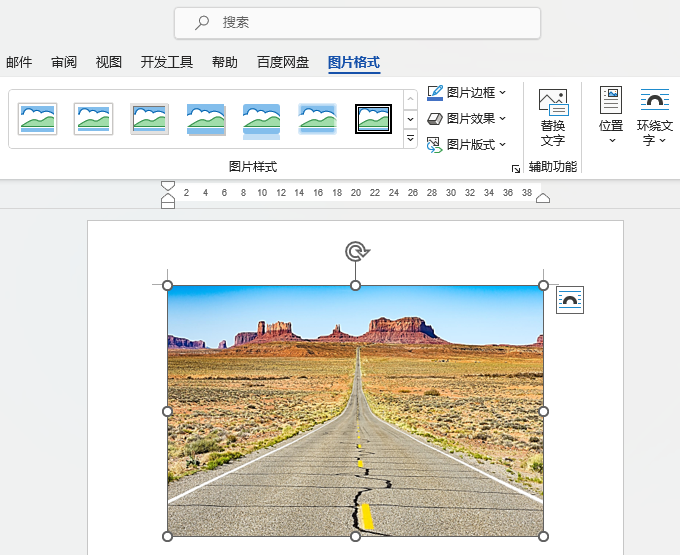Viewport: 680px width, 555px height.
Task: Click the 替换文字 alt text button
Action: (x=553, y=118)
